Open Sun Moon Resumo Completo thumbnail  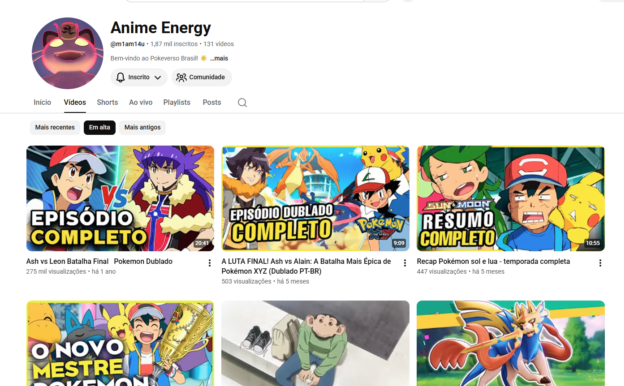coord(511,198)
